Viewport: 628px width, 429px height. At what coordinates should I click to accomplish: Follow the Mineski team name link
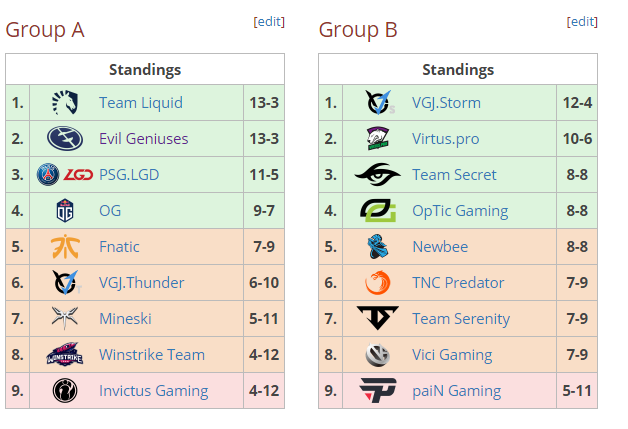[125, 319]
